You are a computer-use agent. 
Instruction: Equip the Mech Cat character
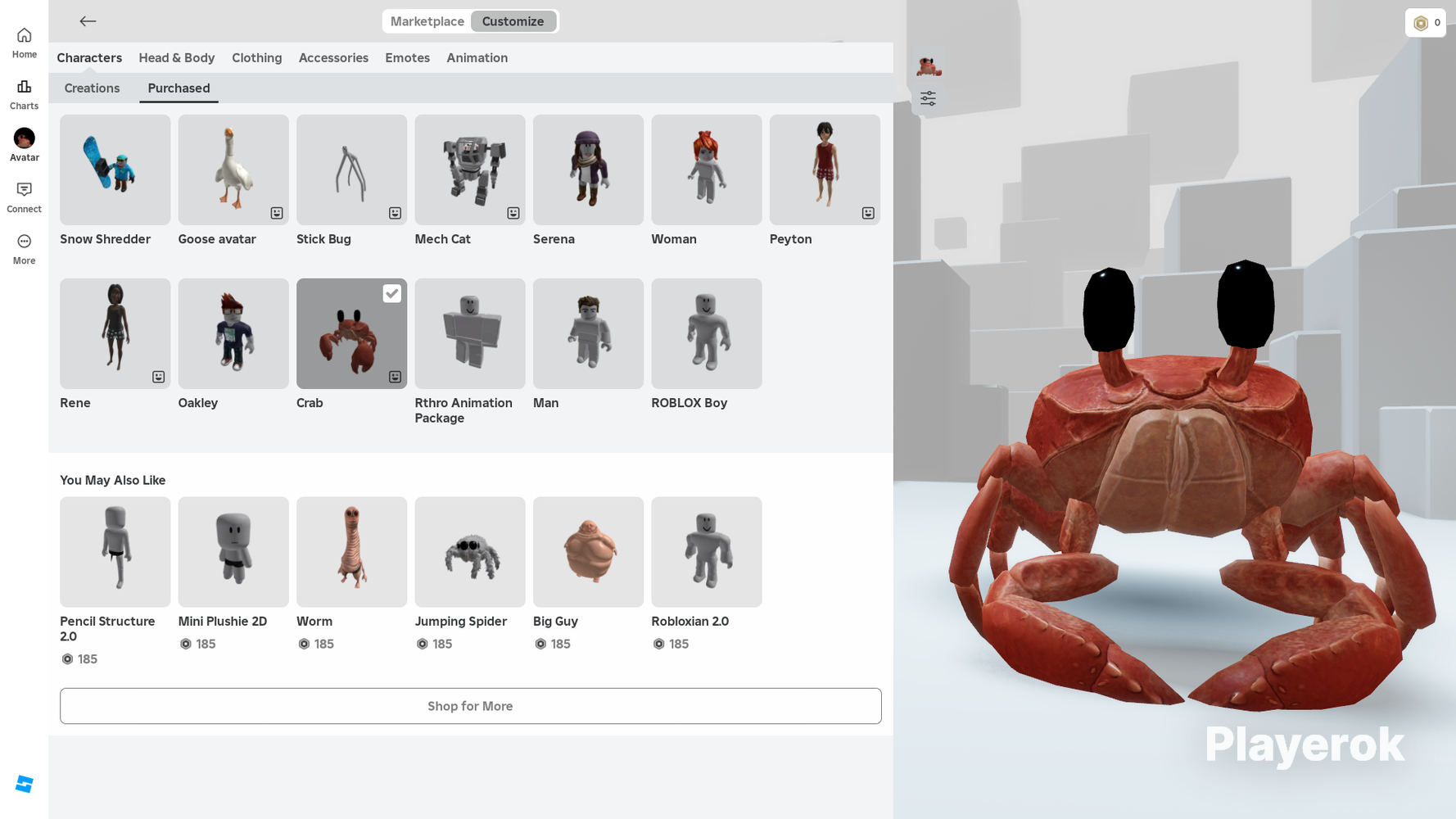coord(470,170)
